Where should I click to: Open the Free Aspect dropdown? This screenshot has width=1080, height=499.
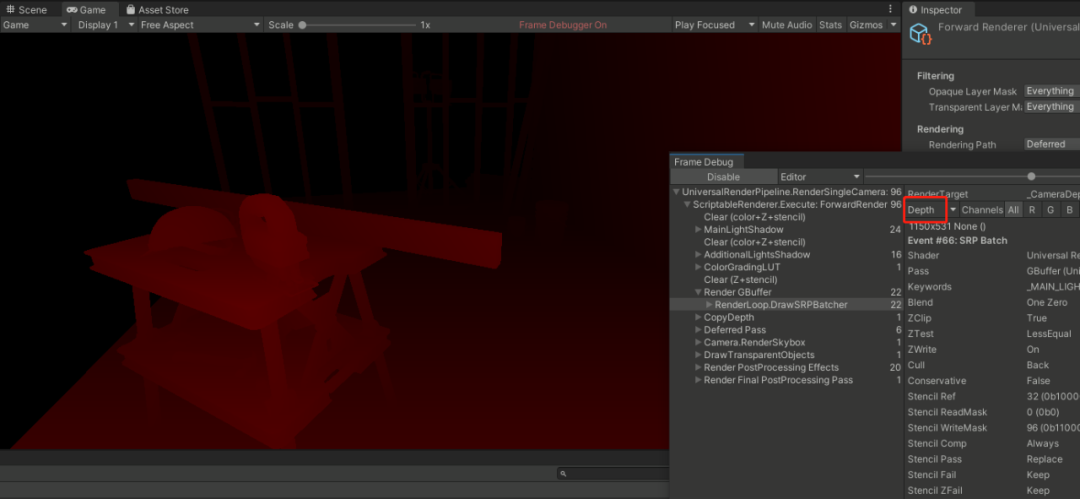pyautogui.click(x=199, y=25)
